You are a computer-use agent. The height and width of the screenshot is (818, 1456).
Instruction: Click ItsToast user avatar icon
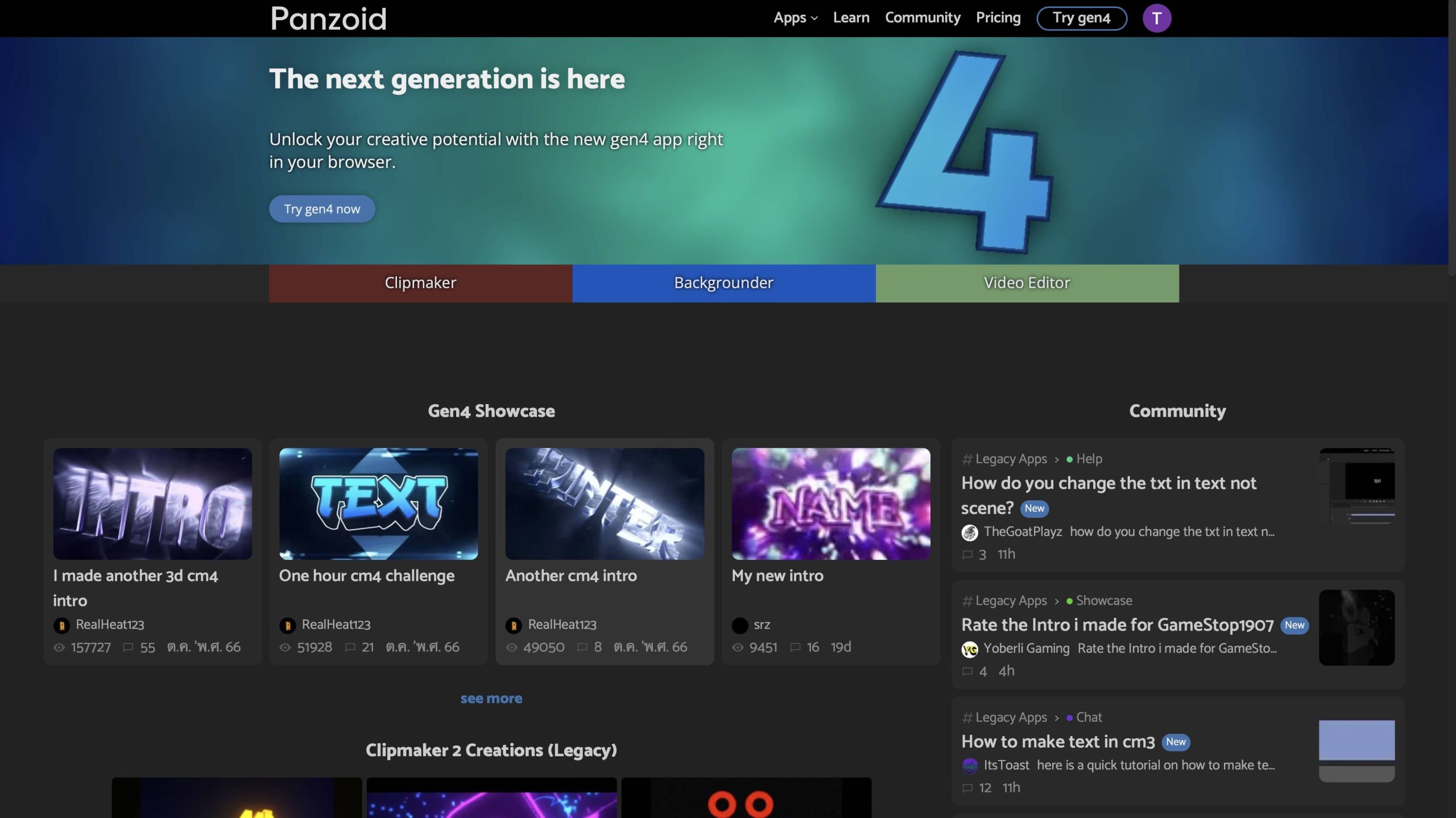(969, 765)
